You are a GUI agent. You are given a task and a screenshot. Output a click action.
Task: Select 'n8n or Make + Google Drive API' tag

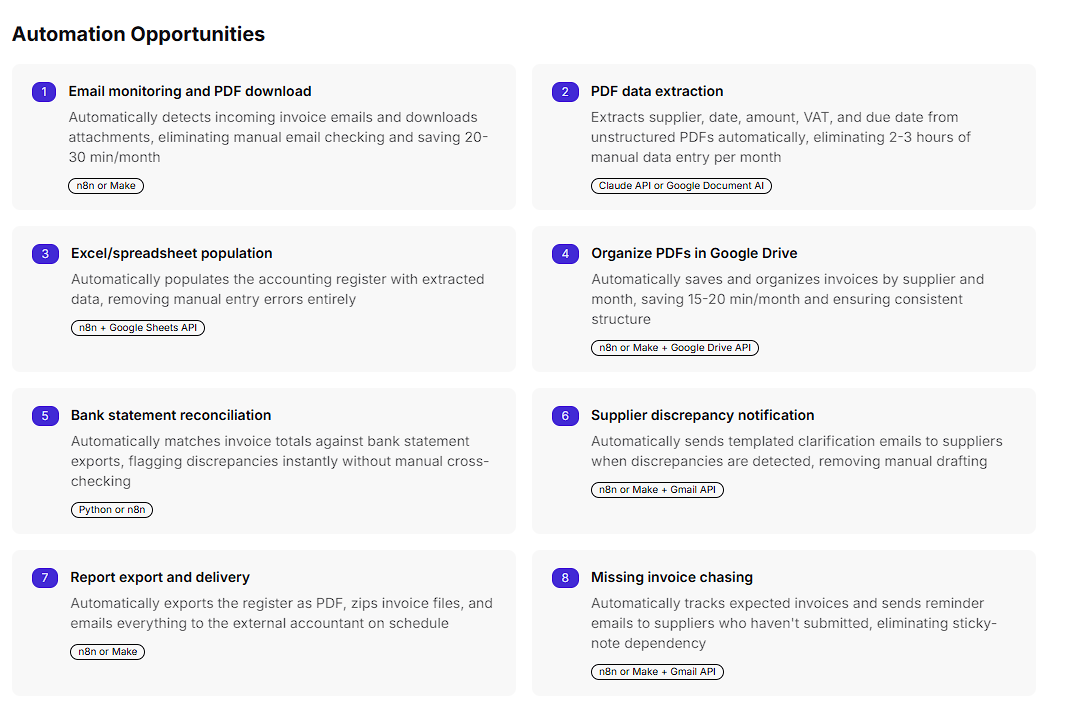click(x=675, y=348)
